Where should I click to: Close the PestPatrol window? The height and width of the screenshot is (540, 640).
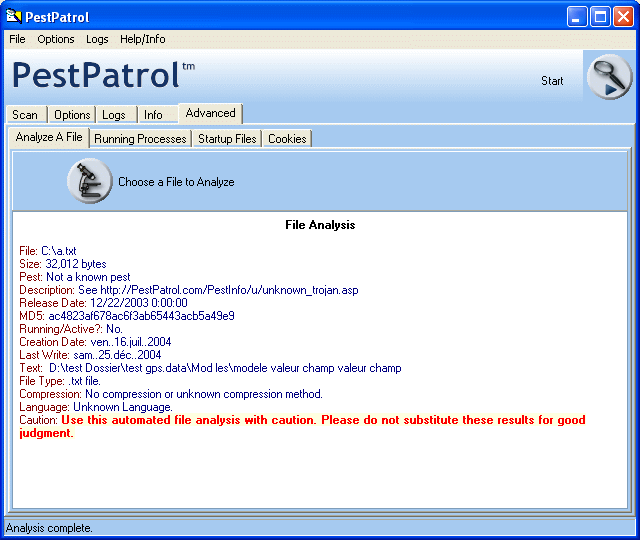(623, 17)
